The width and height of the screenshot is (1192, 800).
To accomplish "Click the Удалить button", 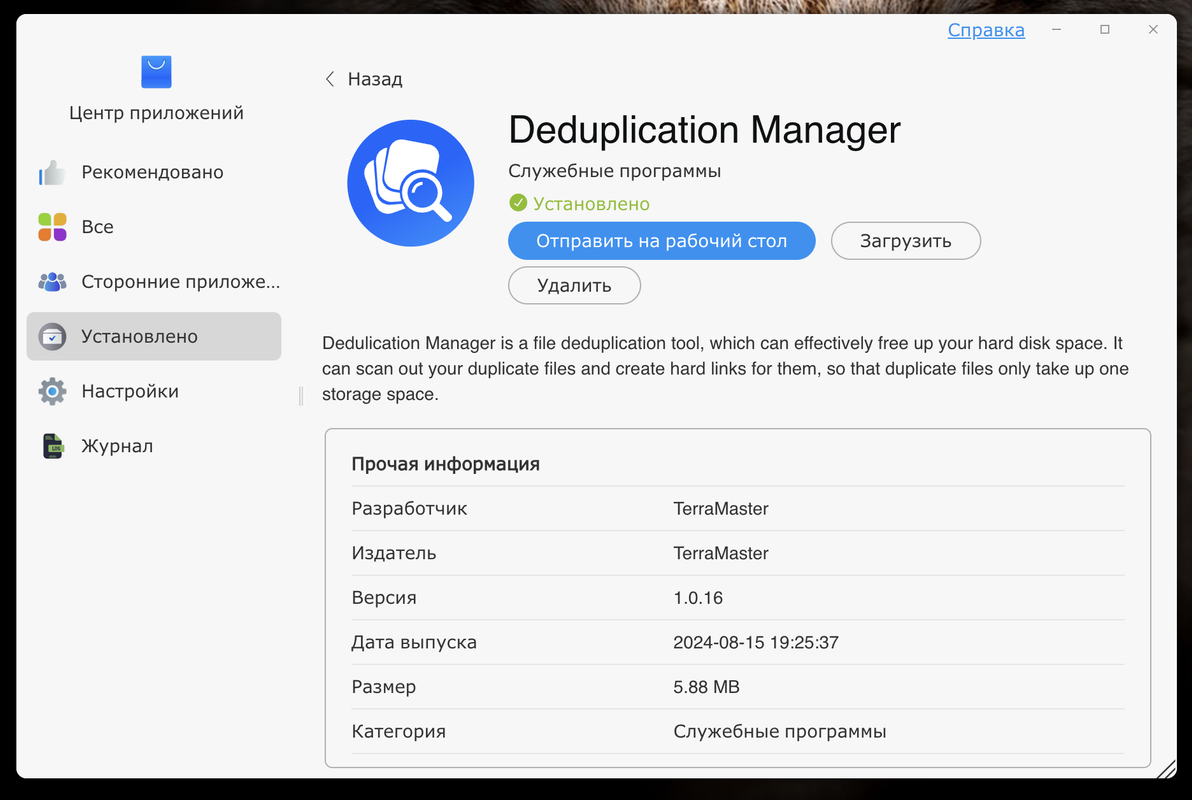I will tap(574, 285).
